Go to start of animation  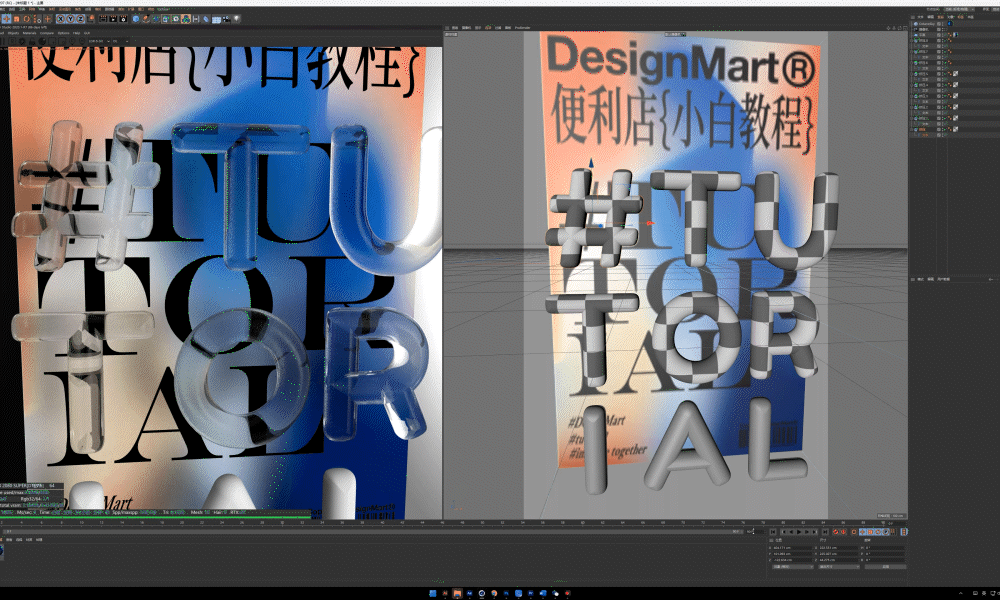[773, 532]
